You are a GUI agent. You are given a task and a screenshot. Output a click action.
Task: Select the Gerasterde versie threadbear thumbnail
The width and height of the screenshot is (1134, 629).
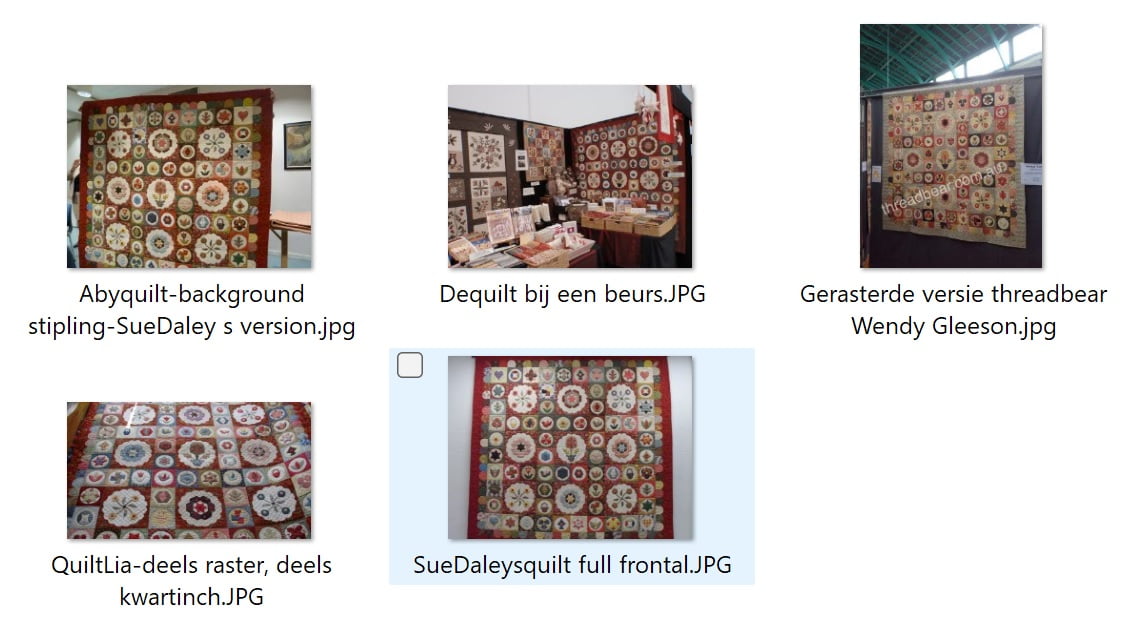coord(951,146)
